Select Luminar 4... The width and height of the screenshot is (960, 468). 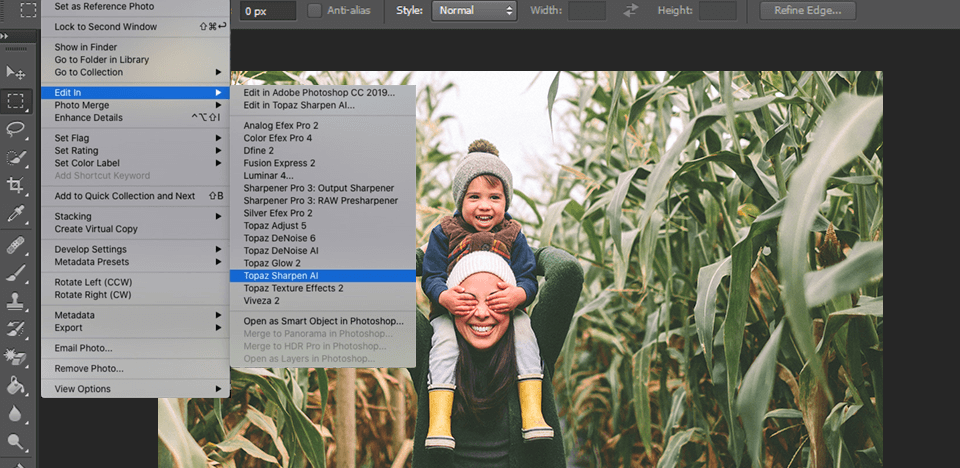click(x=323, y=176)
